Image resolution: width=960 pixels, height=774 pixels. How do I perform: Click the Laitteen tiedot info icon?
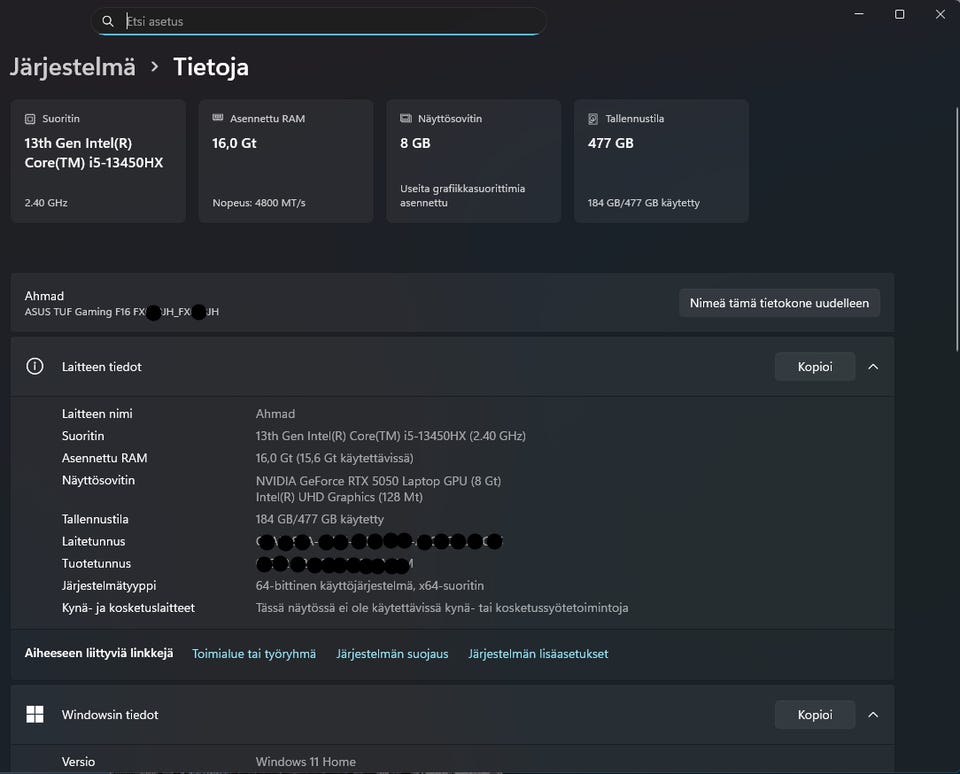[35, 366]
